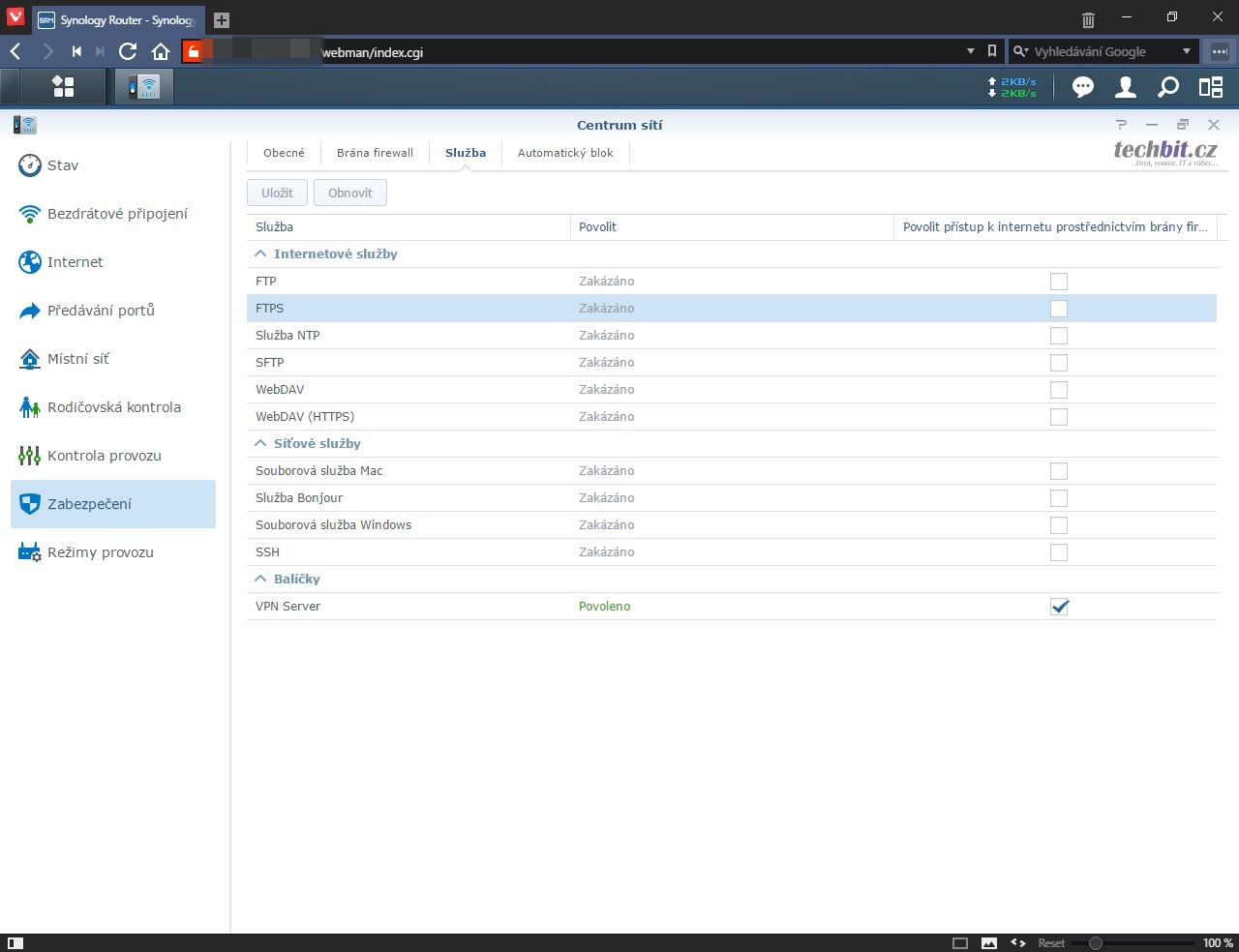Image resolution: width=1239 pixels, height=952 pixels.
Task: Open notifications chat bubble icon
Action: tap(1082, 87)
